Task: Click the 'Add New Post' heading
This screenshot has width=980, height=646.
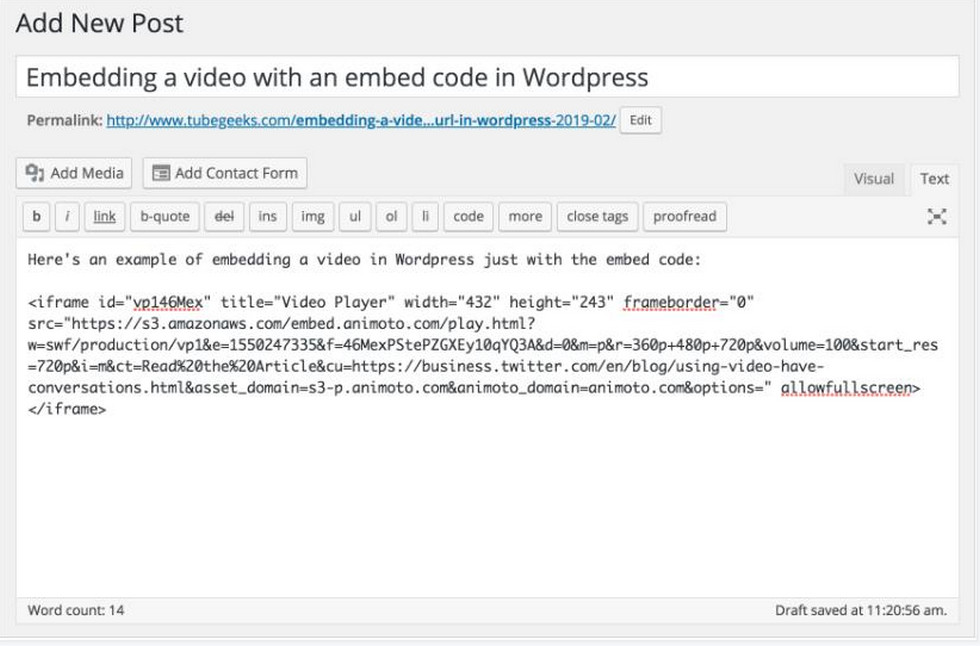Action: click(x=99, y=23)
